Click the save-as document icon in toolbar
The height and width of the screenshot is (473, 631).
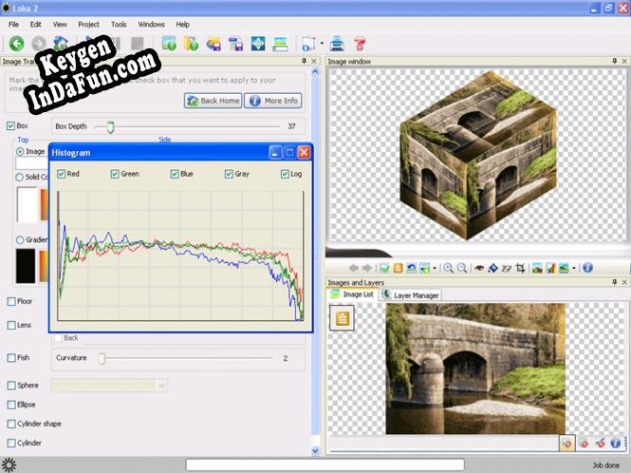(236, 43)
